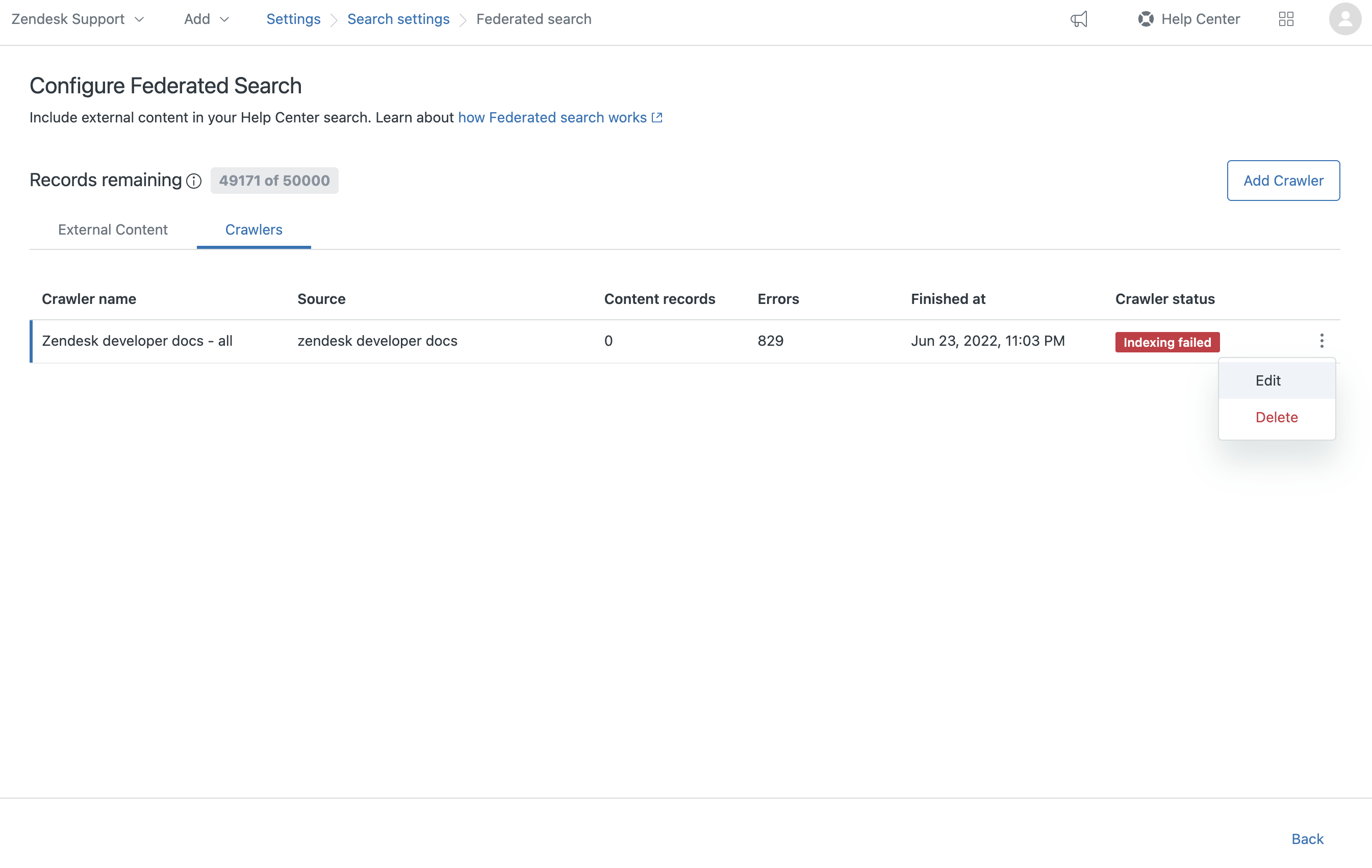This screenshot has height=868, width=1372.
Task: Select the Zendesk developer docs - all row
Action: (x=137, y=341)
